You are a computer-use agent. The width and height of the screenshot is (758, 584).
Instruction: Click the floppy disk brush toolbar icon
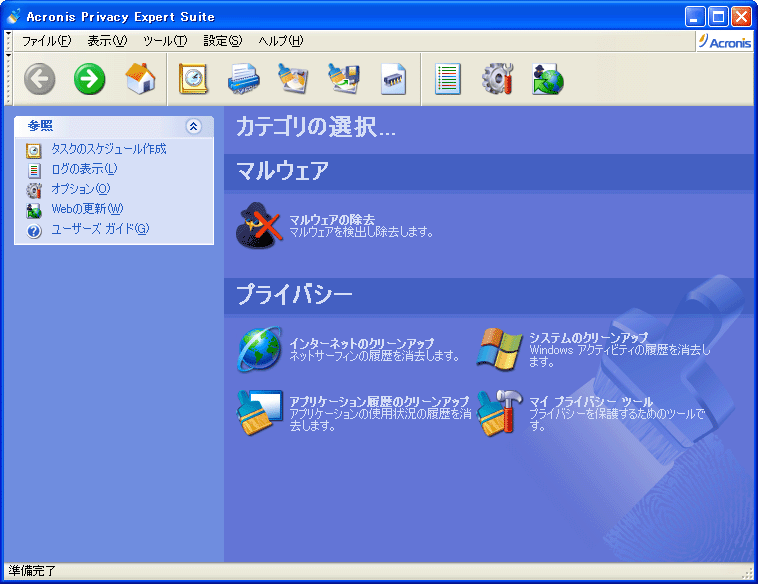click(343, 79)
